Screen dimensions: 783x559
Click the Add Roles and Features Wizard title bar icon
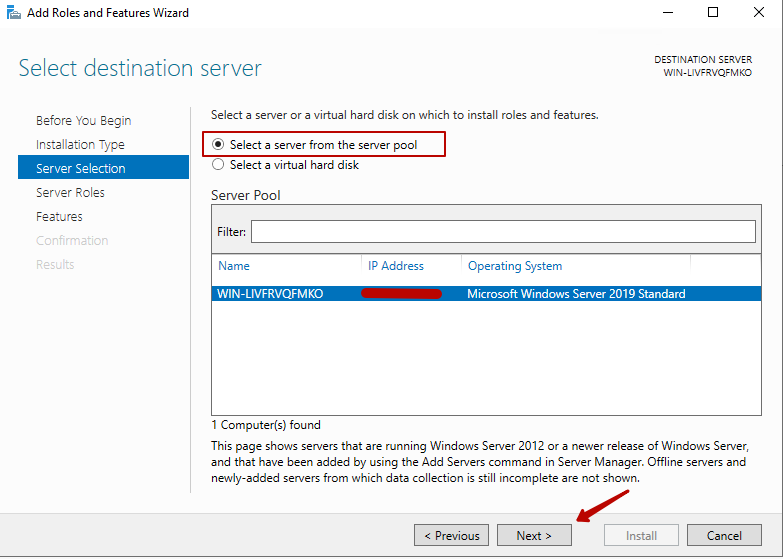click(12, 13)
